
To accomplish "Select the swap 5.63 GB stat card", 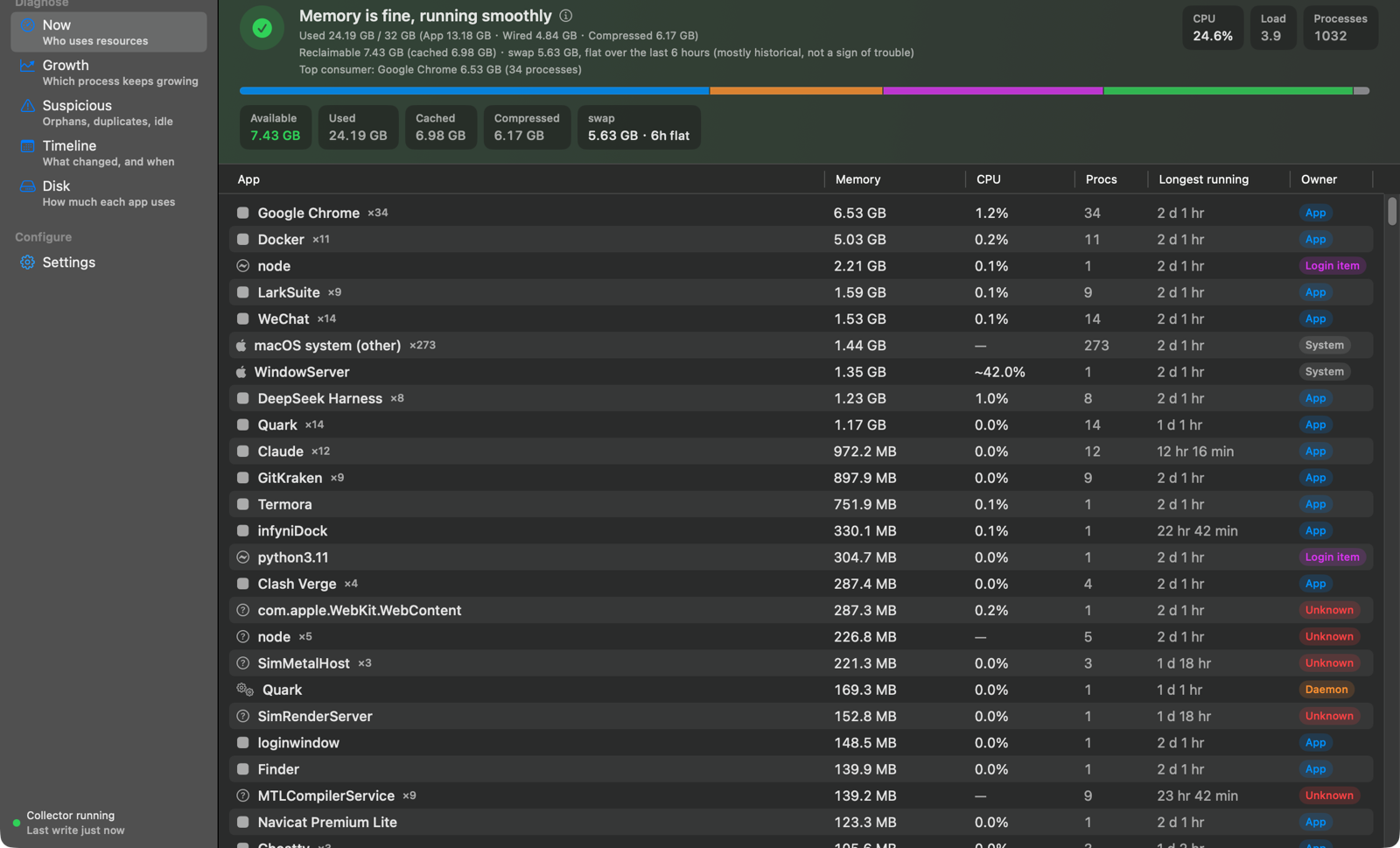I will (639, 128).
